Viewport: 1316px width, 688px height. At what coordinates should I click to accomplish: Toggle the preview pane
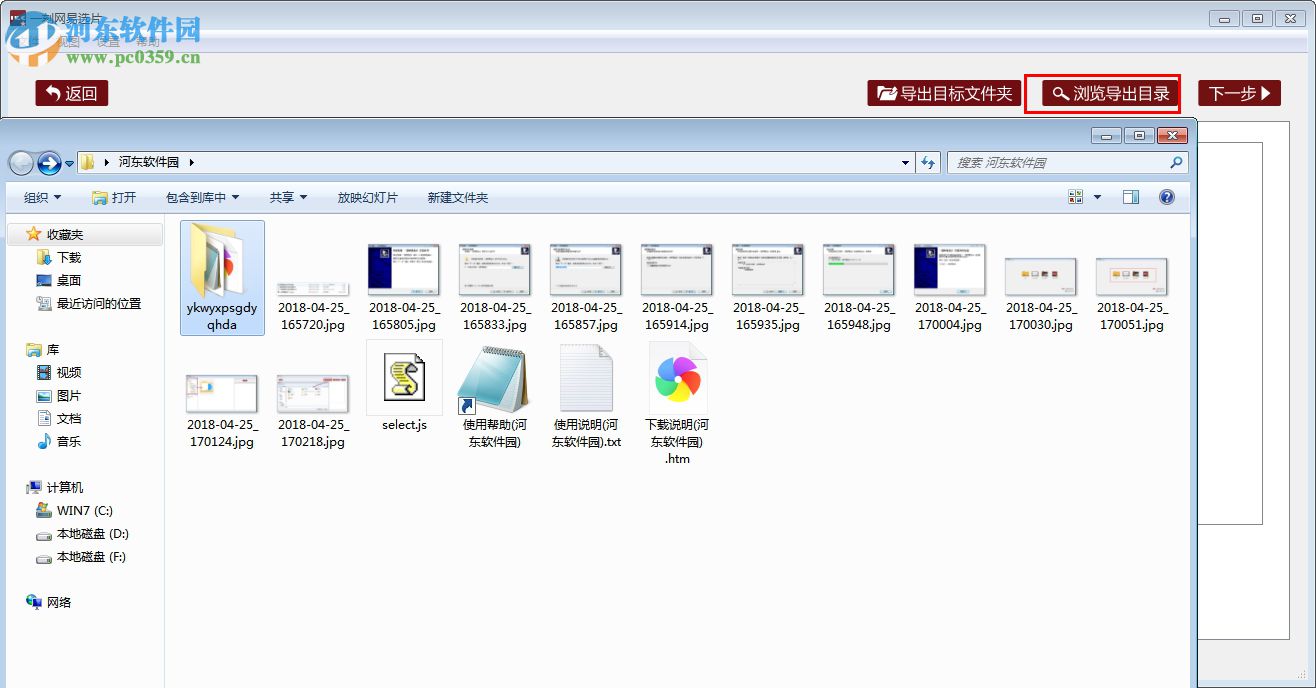pos(1131,197)
